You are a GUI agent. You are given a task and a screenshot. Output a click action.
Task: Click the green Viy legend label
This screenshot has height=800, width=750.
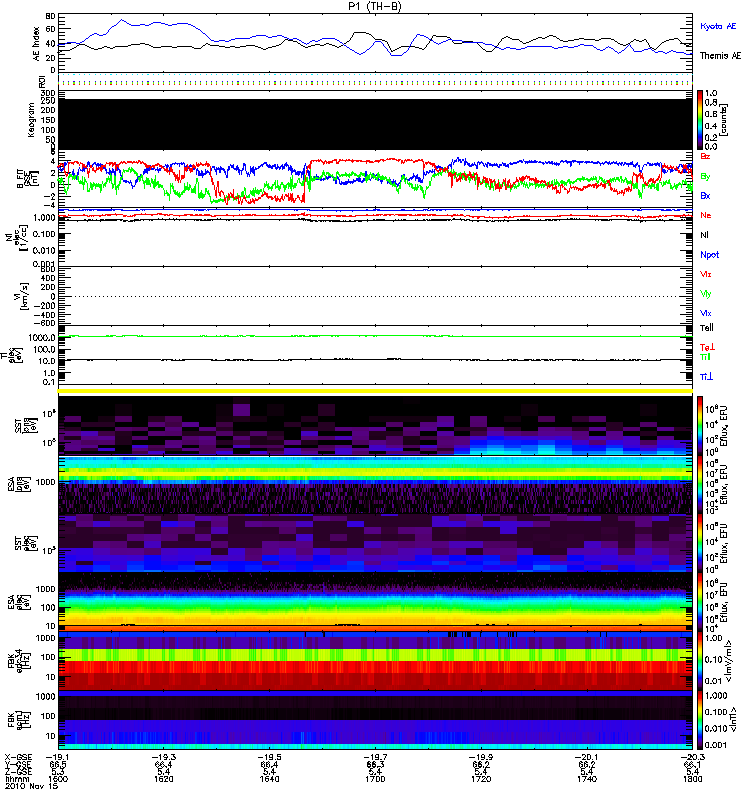[705, 294]
